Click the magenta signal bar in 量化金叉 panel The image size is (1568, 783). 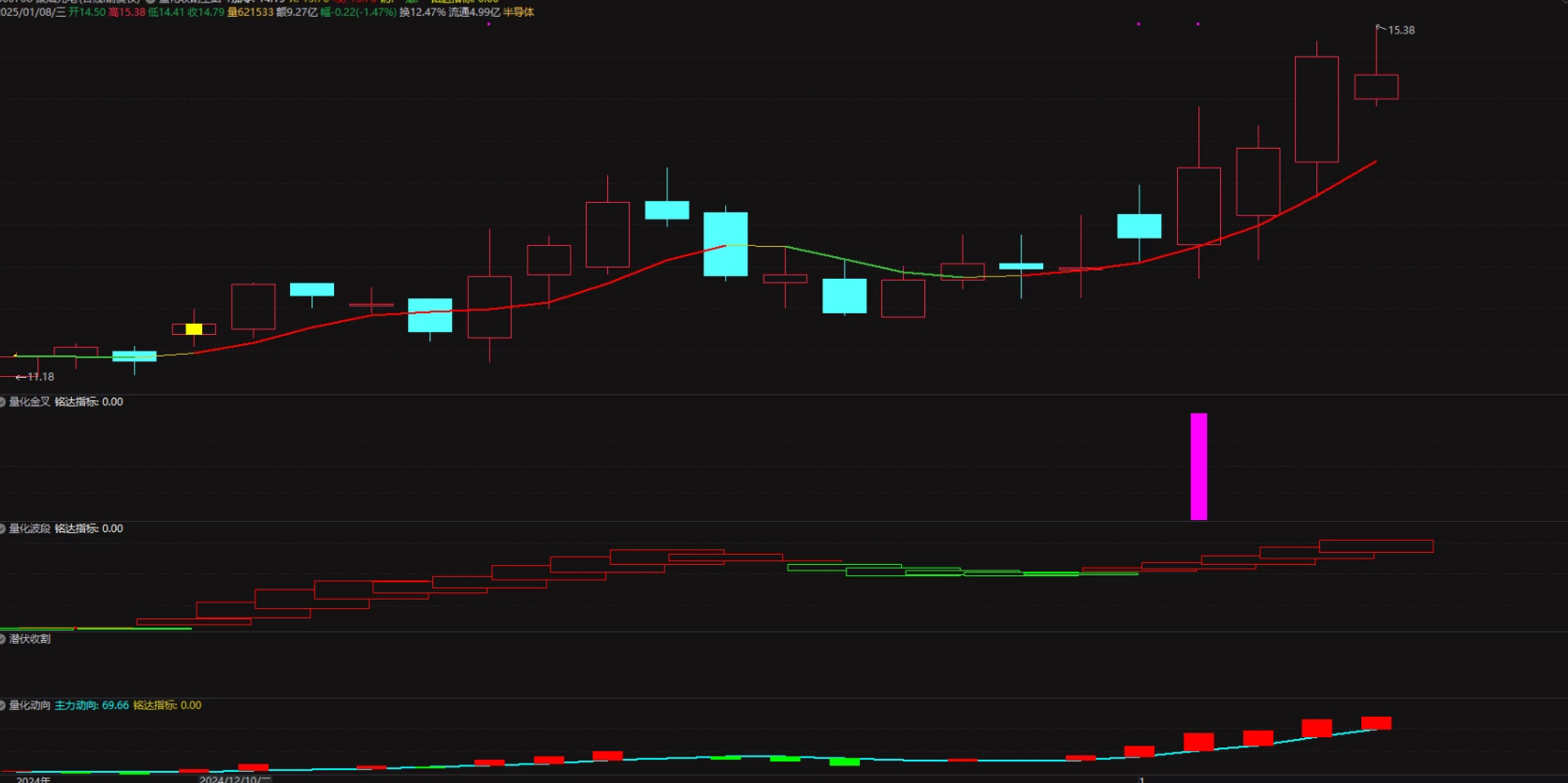point(1198,466)
